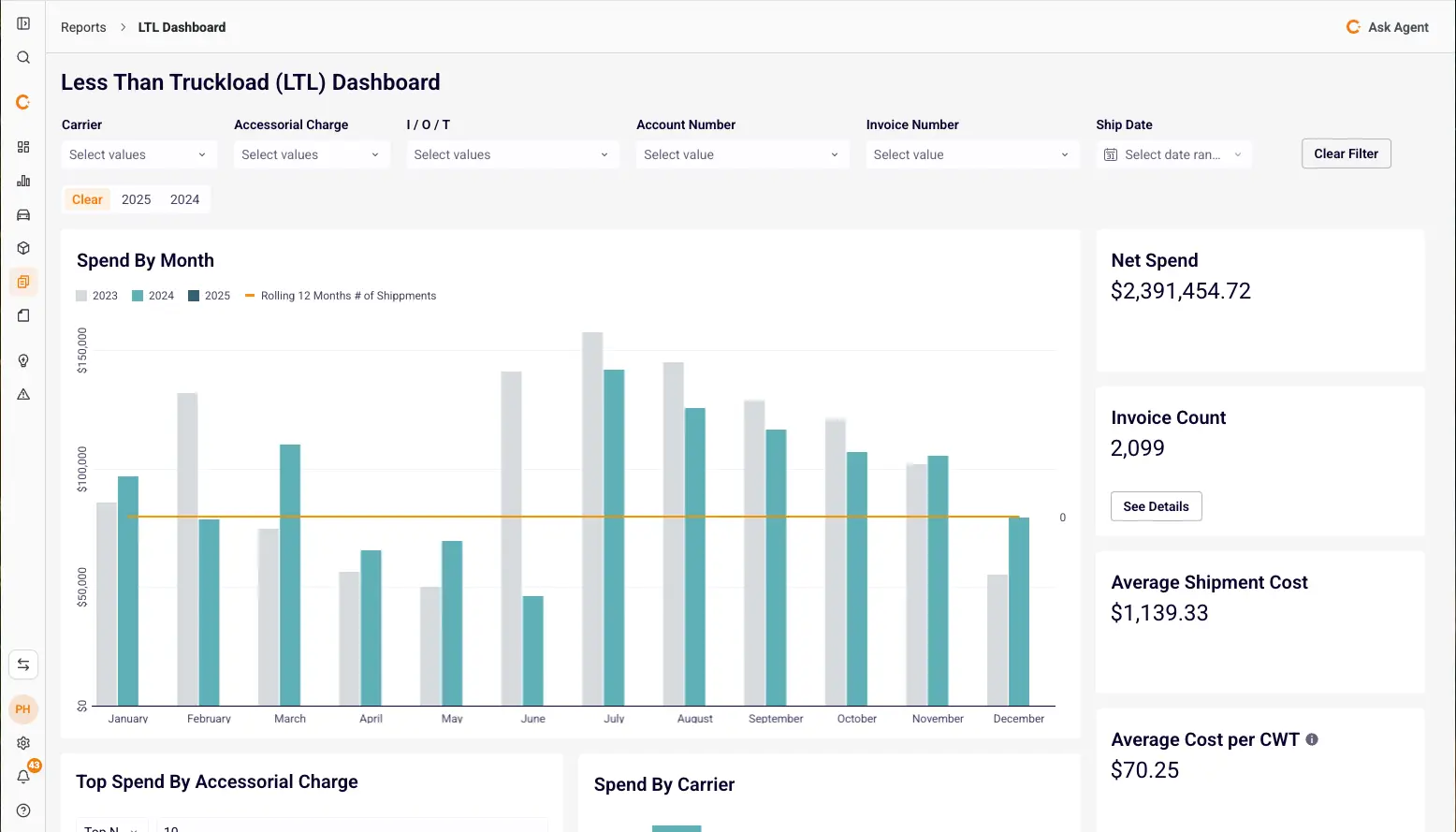Click the July 2024 spend bar
The height and width of the screenshot is (832, 1456).
[614, 537]
